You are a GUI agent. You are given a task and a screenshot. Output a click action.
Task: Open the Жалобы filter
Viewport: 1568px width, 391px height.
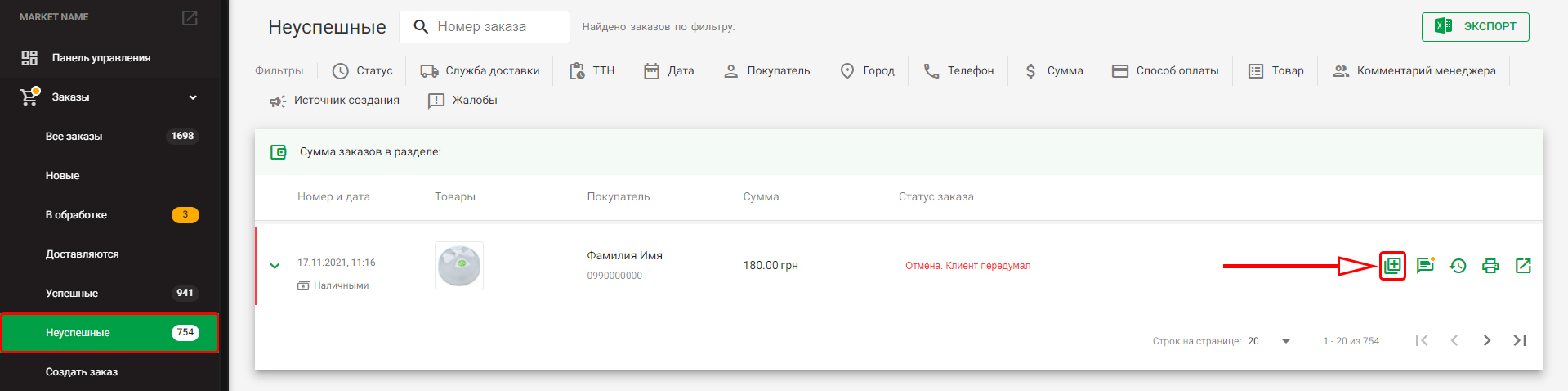coord(462,101)
